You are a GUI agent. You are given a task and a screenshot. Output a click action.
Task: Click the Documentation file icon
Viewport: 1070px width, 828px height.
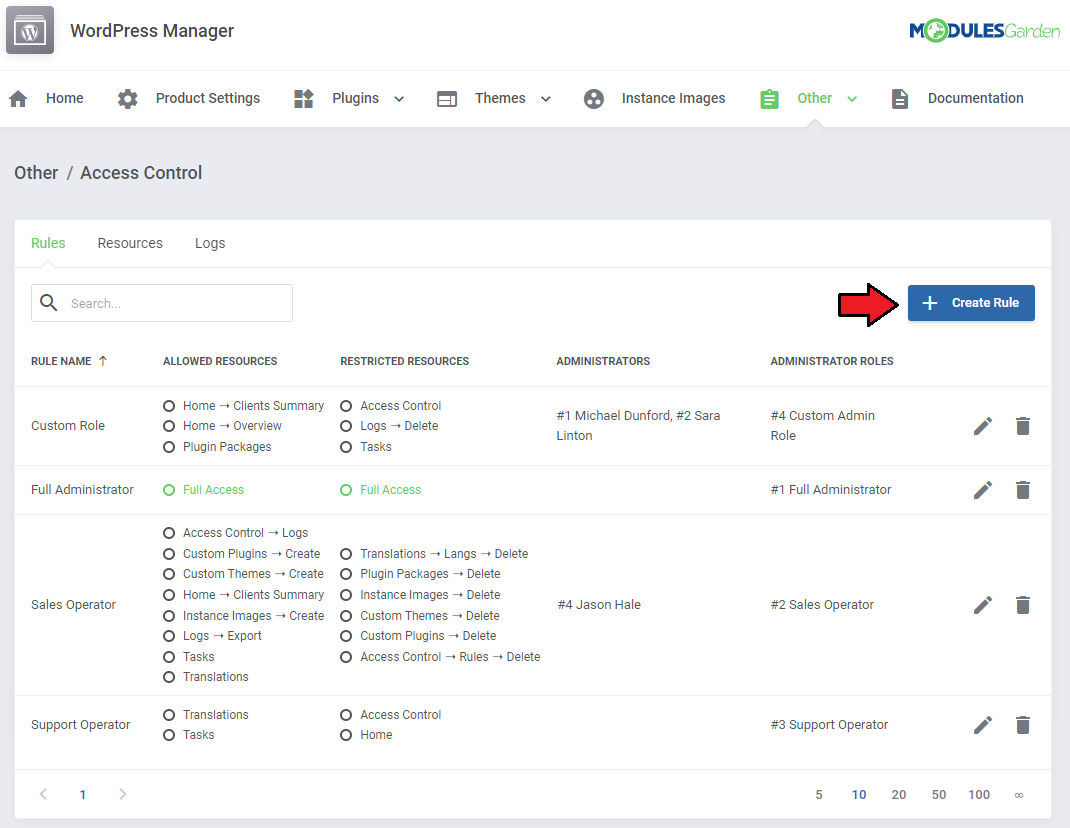coord(900,99)
